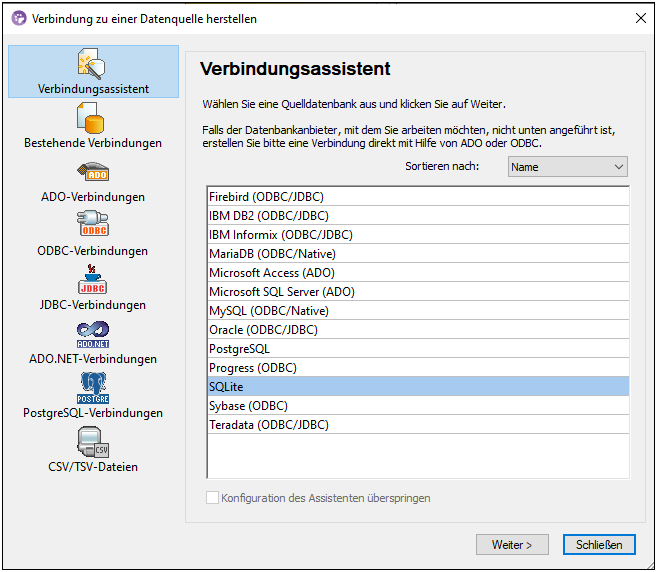
Task: Click the Verbindungsassistent wizard icon
Action: tap(93, 64)
